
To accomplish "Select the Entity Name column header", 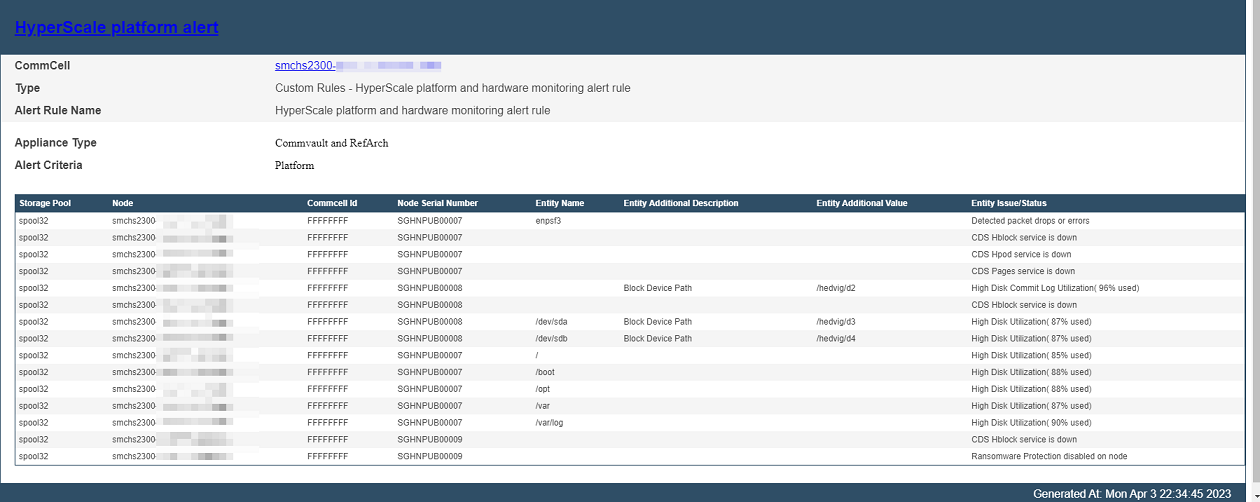I will (x=559, y=203).
